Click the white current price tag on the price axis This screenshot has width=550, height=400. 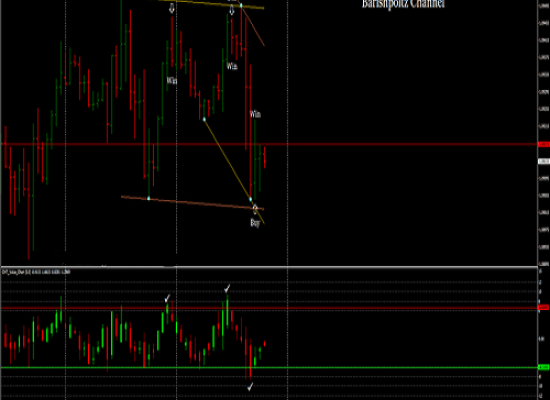click(x=544, y=161)
